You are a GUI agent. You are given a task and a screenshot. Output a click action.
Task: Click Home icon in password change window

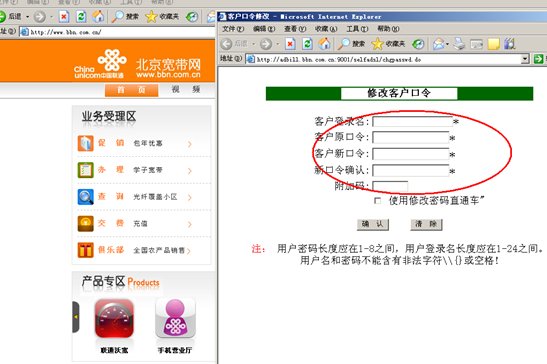coord(324,43)
